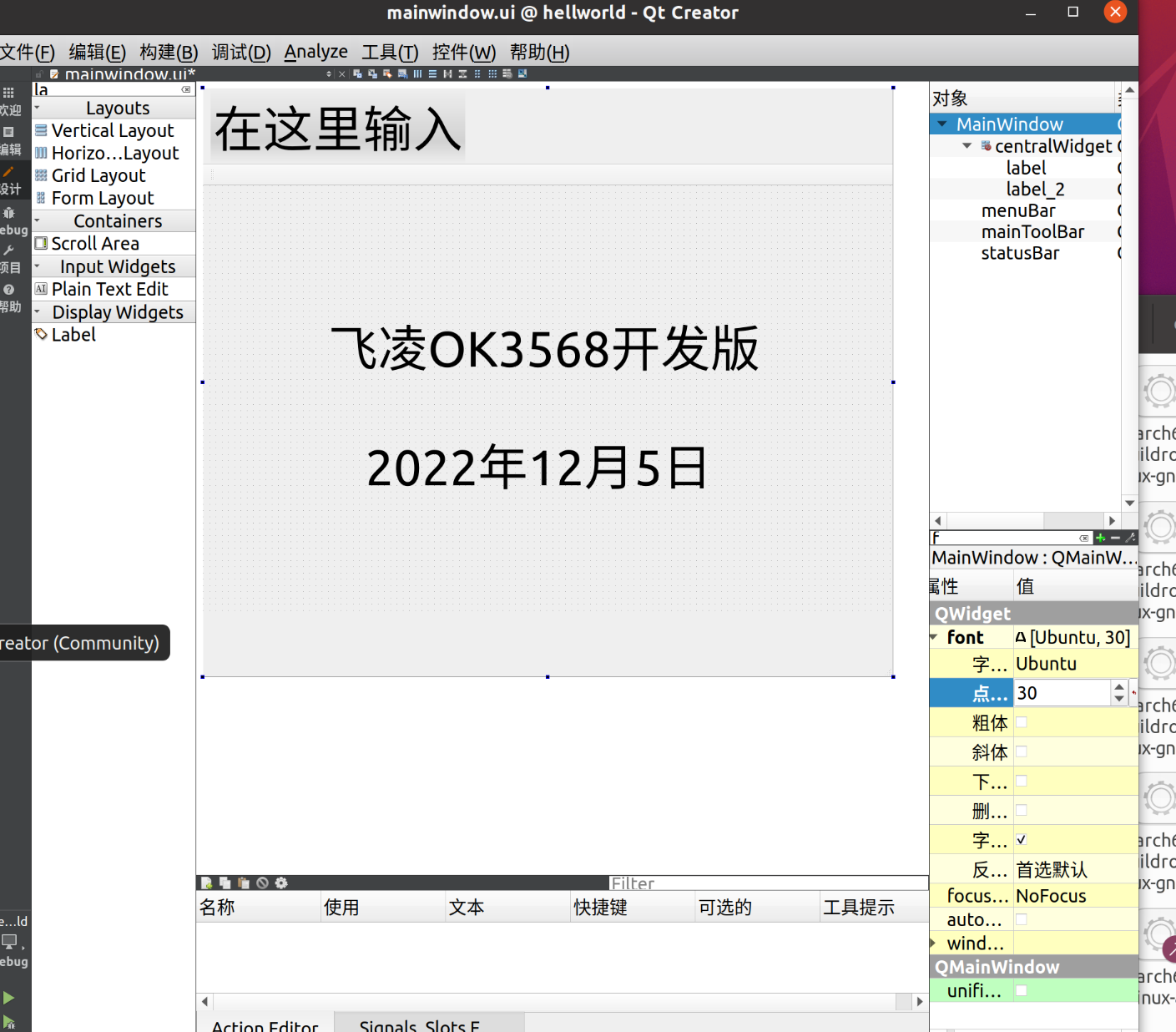The image size is (1176, 1032).
Task: Expand the wind… property group
Action: [x=935, y=943]
